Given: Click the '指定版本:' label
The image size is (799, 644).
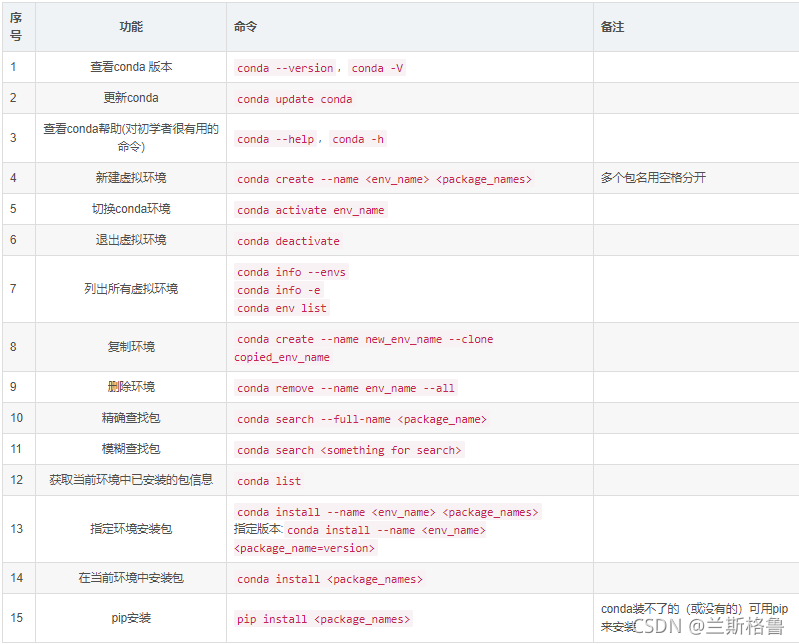Looking at the screenshot, I should point(258,529).
